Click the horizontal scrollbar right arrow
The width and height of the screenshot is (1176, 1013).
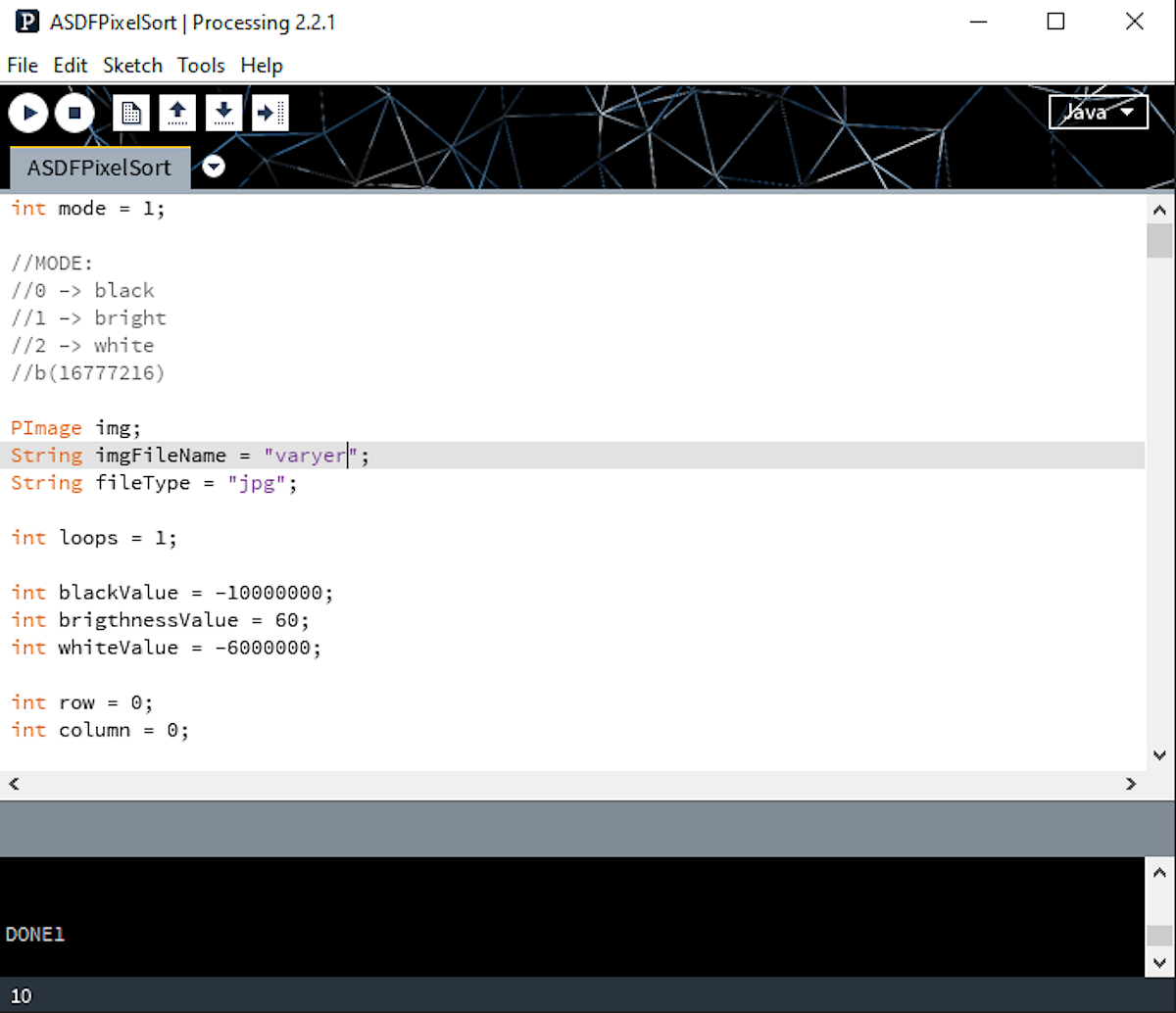coord(1131,784)
